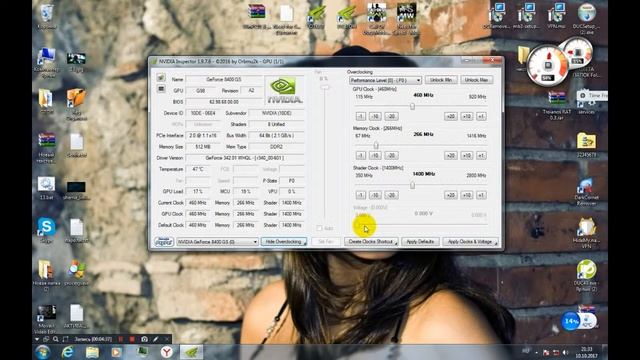Click Apply Clocks & Voltage

pos(470,242)
